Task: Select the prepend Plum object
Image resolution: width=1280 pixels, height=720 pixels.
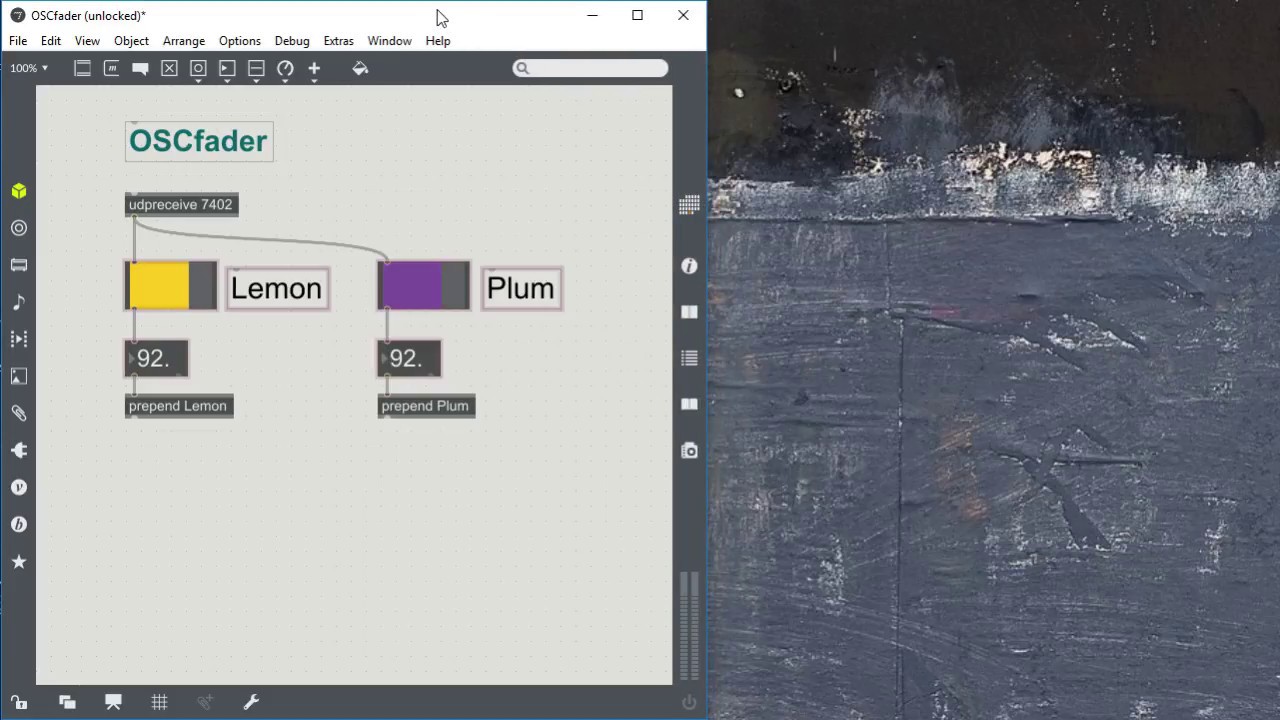Action: tap(425, 406)
